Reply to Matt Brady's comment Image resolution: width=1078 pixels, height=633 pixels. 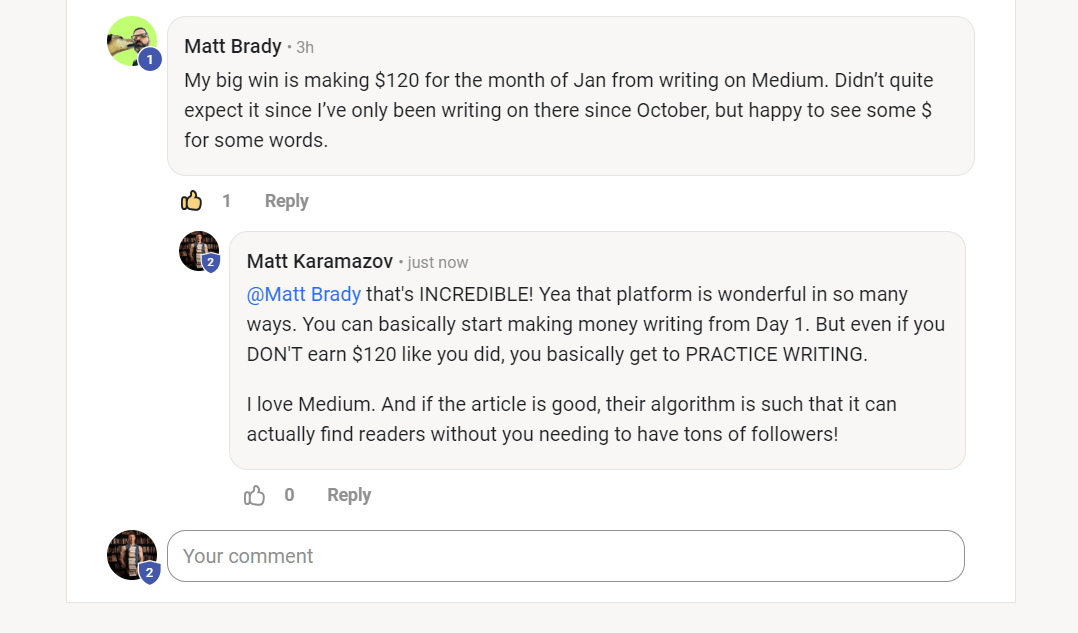pos(286,201)
